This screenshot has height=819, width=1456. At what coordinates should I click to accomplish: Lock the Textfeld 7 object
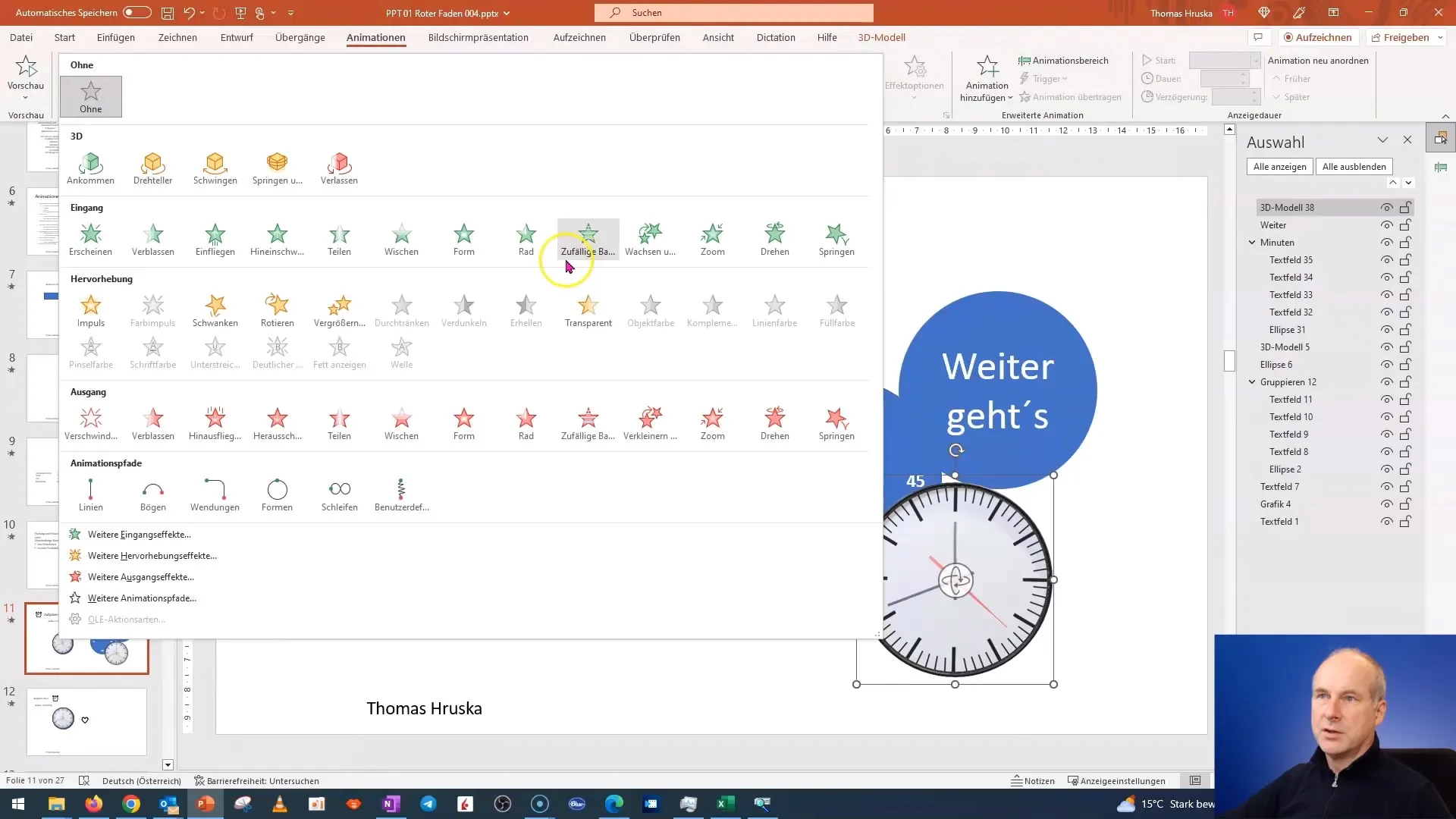pyautogui.click(x=1405, y=487)
